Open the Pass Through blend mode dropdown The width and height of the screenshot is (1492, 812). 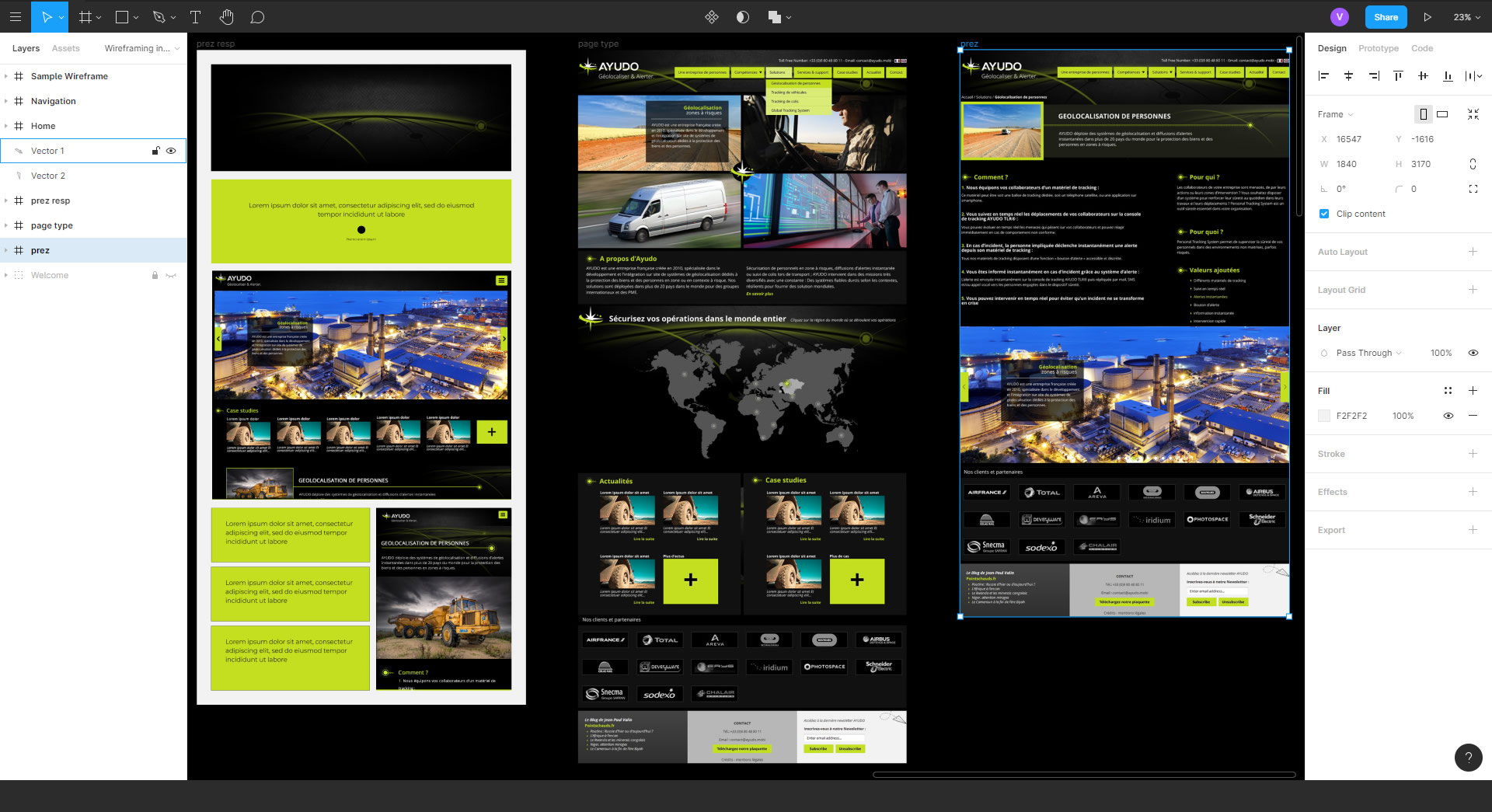click(x=1364, y=353)
